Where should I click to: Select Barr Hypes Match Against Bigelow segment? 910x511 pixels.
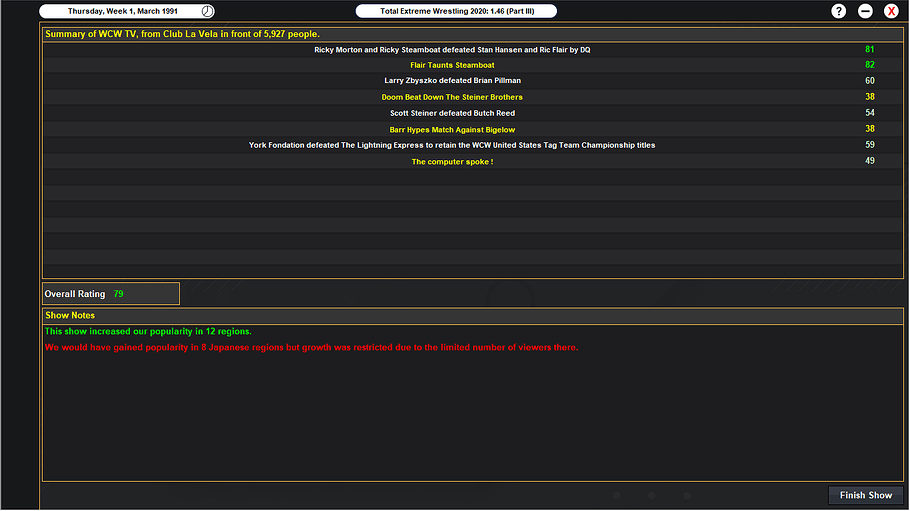(x=472, y=129)
